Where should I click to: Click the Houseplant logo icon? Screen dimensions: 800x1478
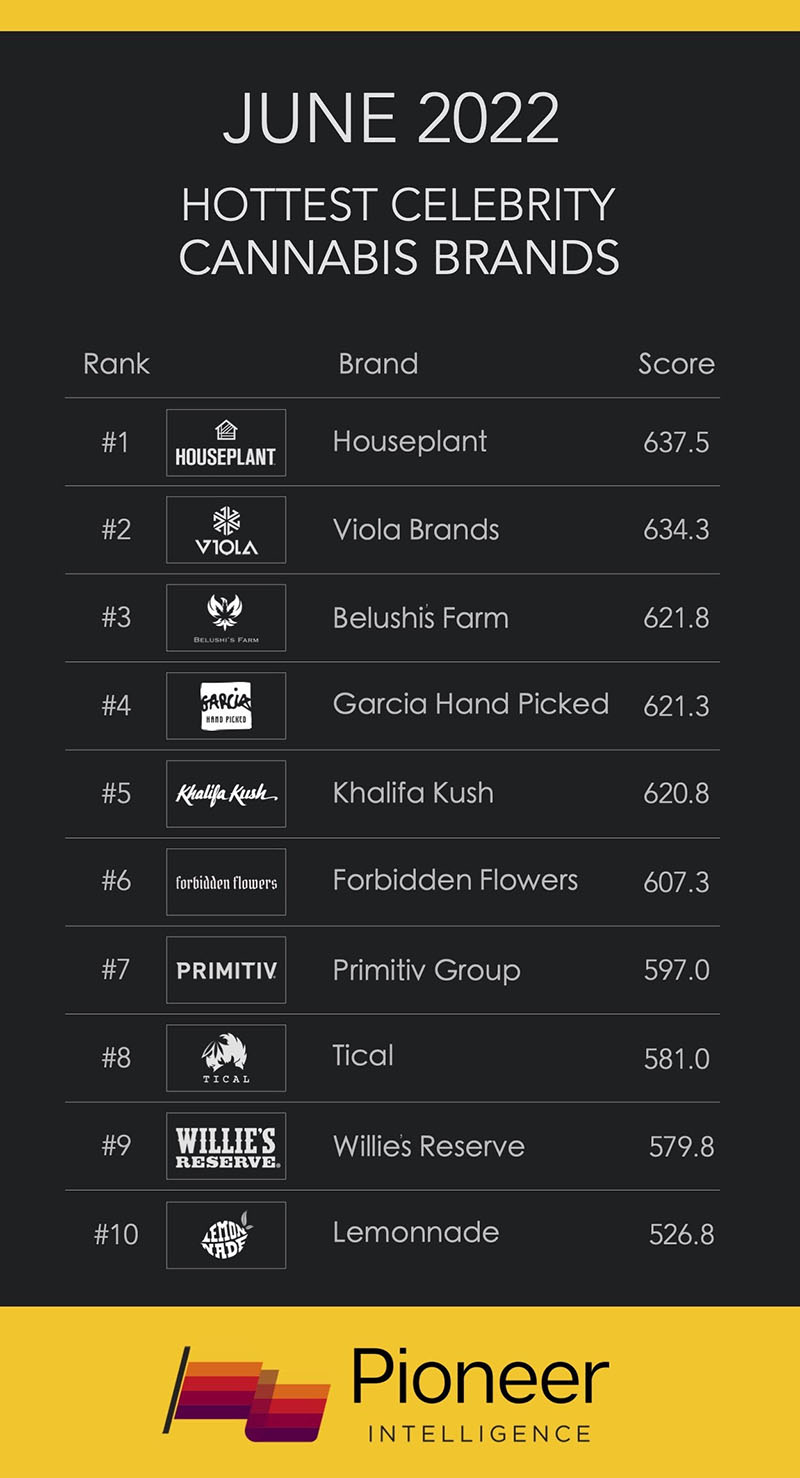(226, 442)
